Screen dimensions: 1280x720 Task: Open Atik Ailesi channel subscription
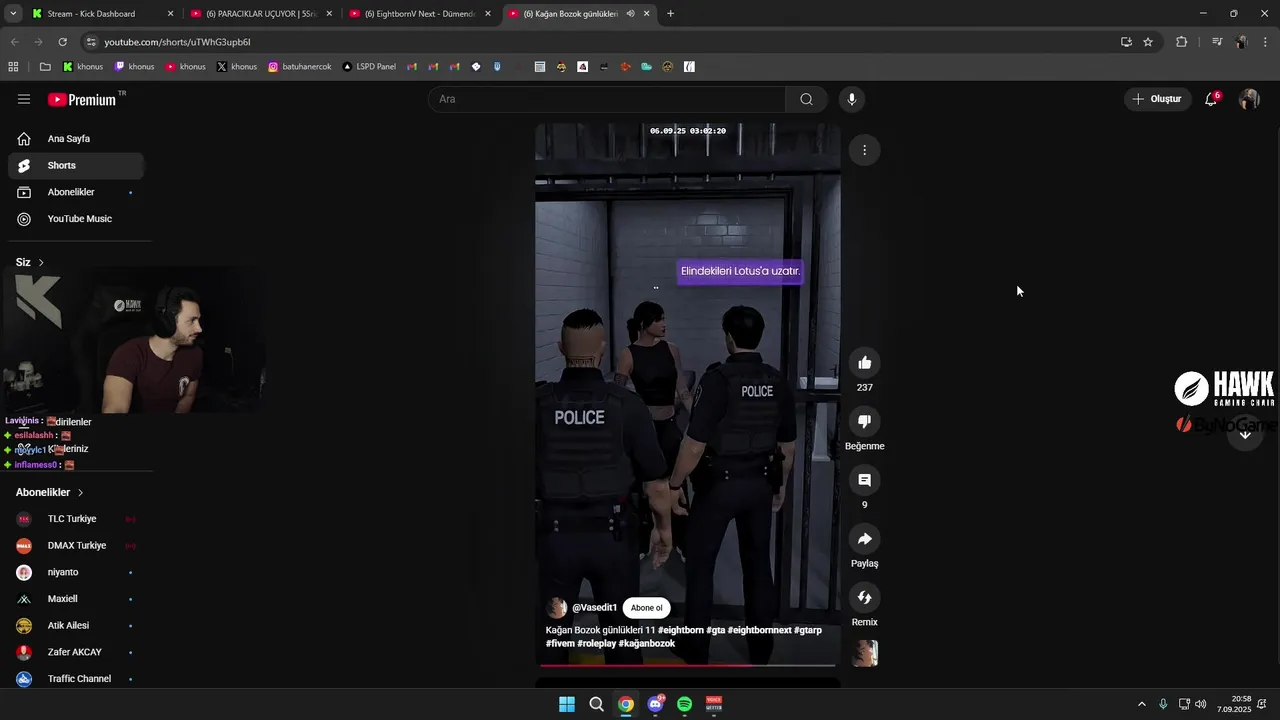pos(76,625)
